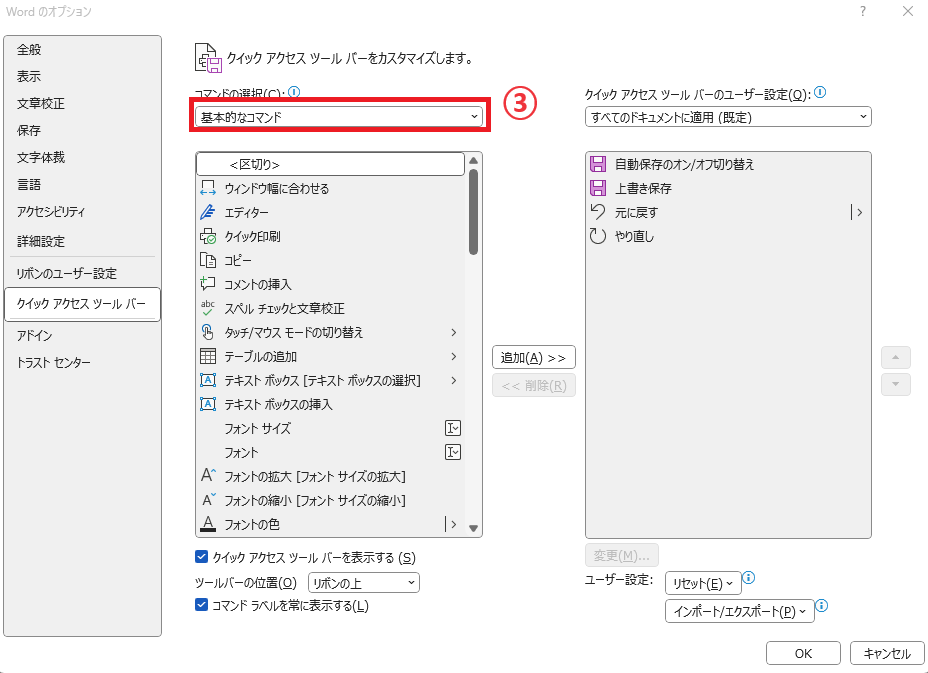The height and width of the screenshot is (673, 928).
Task: Select the フォントの色 icon
Action: pos(208,524)
